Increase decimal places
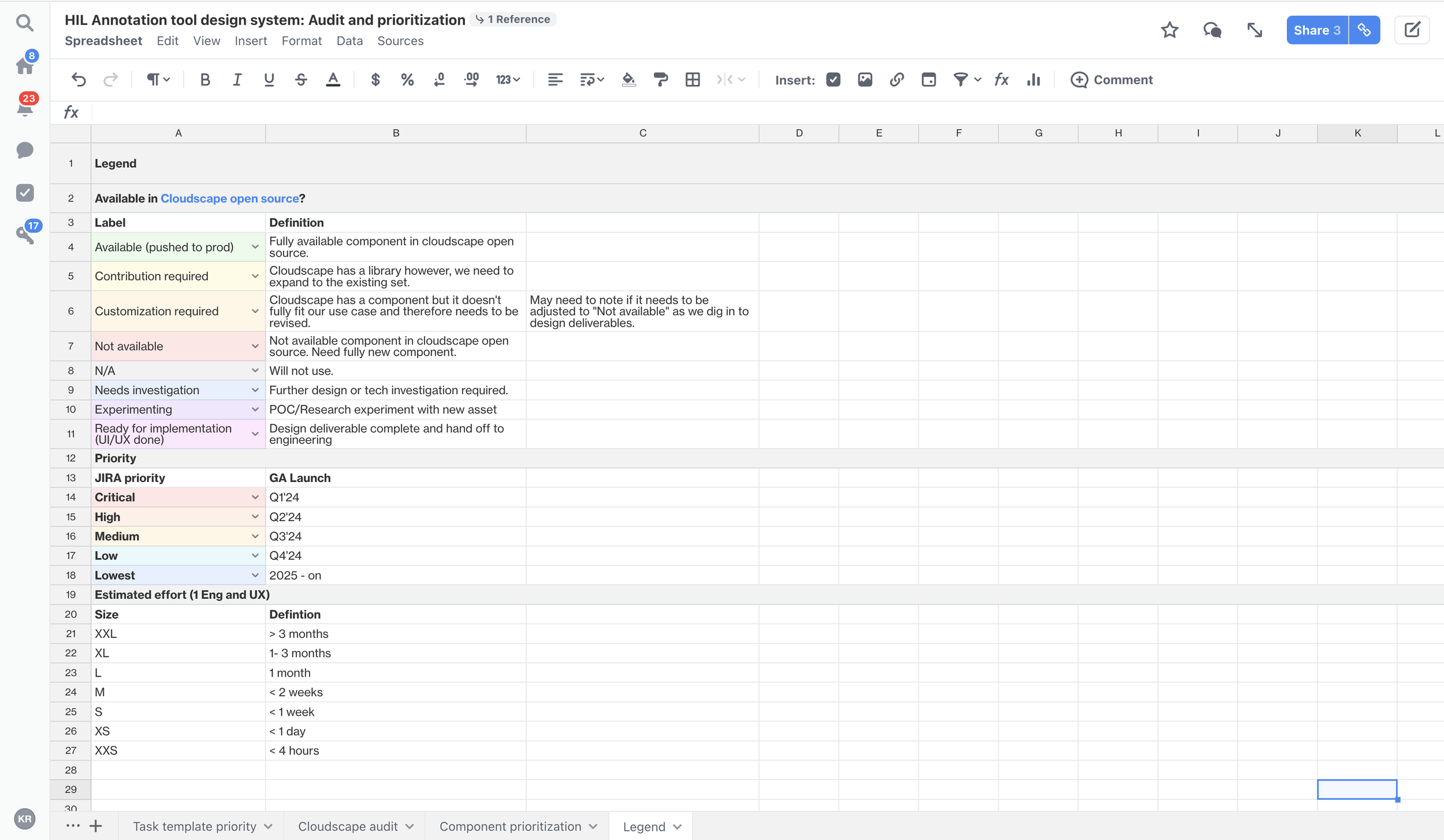The width and height of the screenshot is (1444, 840). [471, 80]
